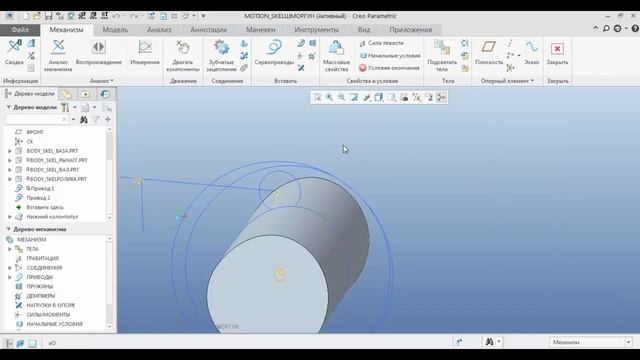
Task: Select Двигать компоненты drag tool
Action: (183, 55)
